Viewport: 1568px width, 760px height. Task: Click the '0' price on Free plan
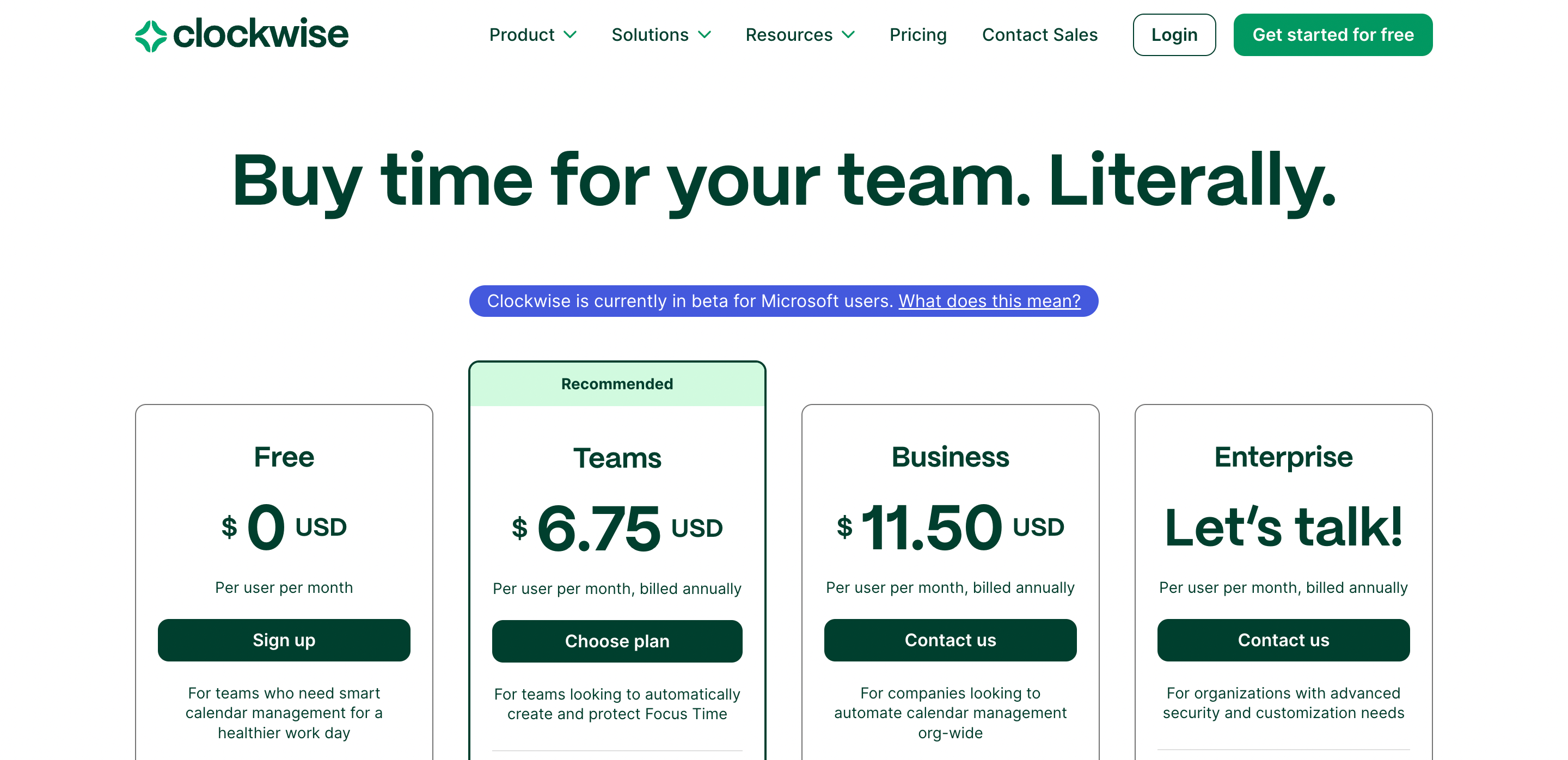click(x=266, y=527)
